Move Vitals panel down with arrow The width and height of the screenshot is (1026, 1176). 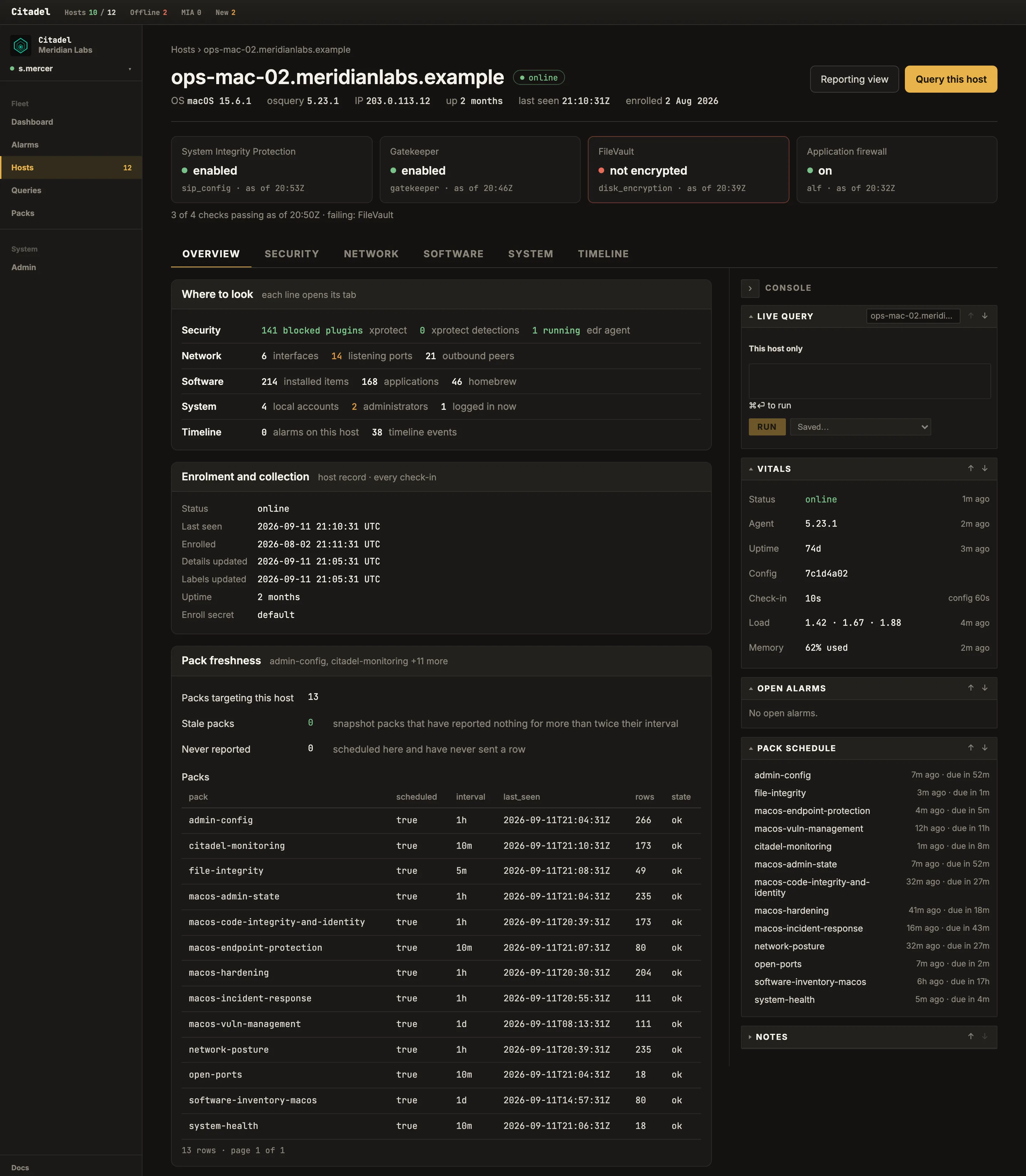(x=985, y=468)
